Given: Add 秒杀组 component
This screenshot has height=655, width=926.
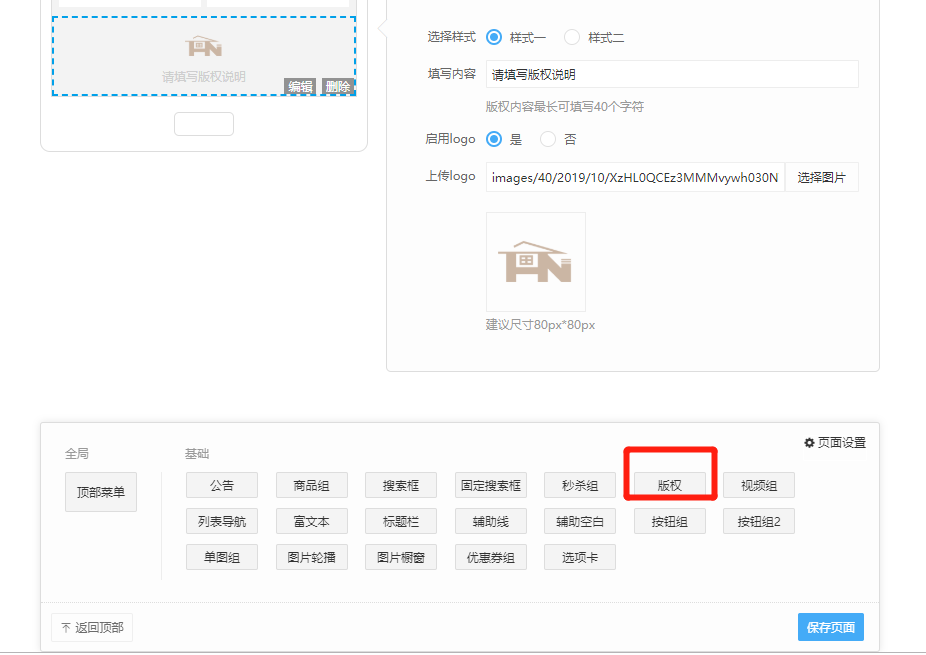Looking at the screenshot, I should [x=580, y=485].
